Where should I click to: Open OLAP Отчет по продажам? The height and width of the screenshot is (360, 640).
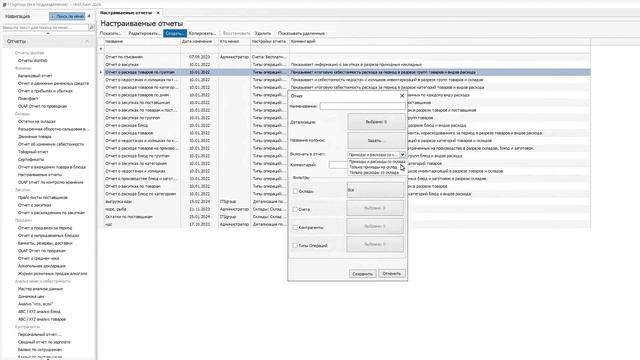pos(42,251)
